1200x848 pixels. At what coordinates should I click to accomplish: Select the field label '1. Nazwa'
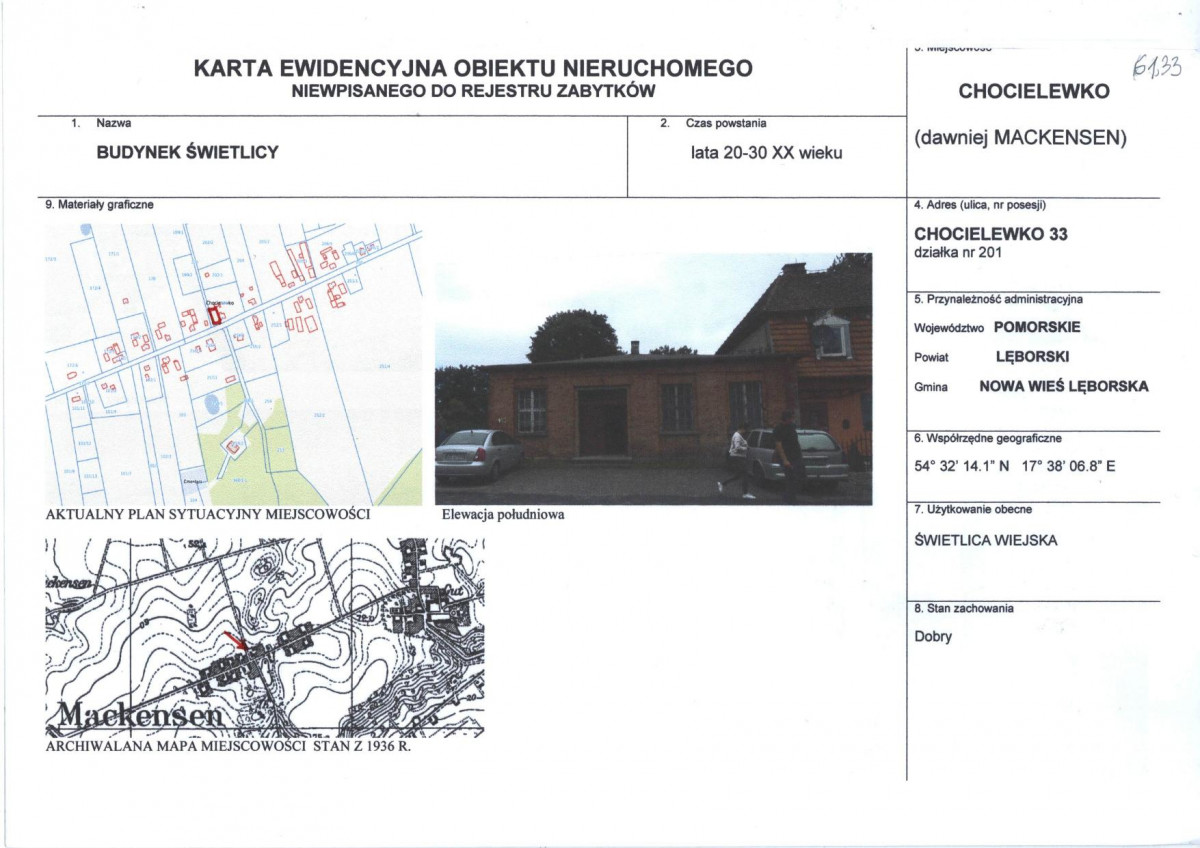pyautogui.click(x=103, y=123)
